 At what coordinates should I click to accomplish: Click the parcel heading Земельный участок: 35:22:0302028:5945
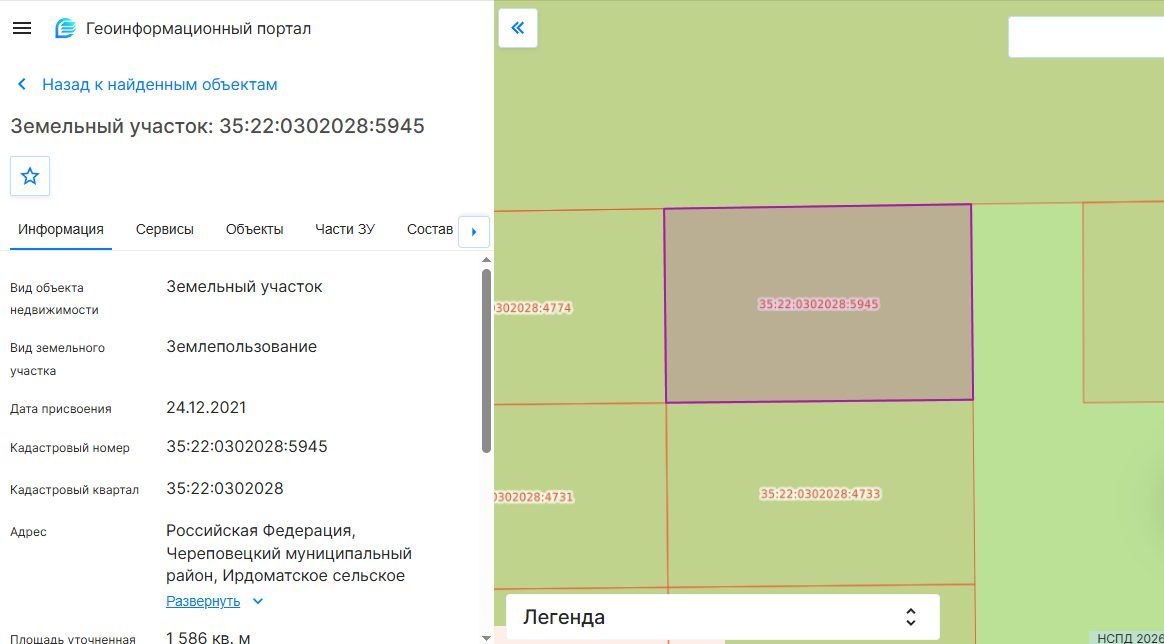coord(218,126)
